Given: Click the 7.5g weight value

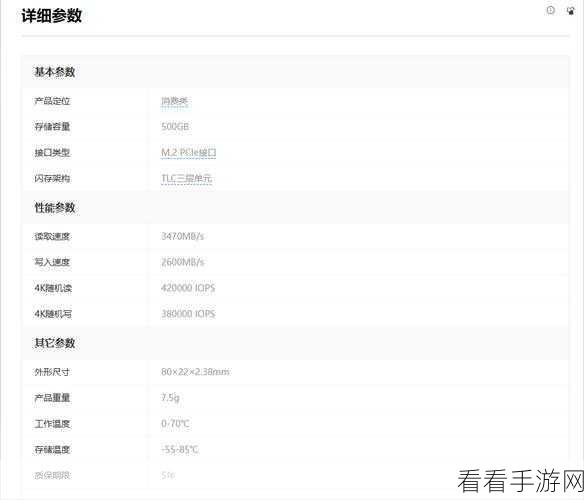Looking at the screenshot, I should pos(170,398).
